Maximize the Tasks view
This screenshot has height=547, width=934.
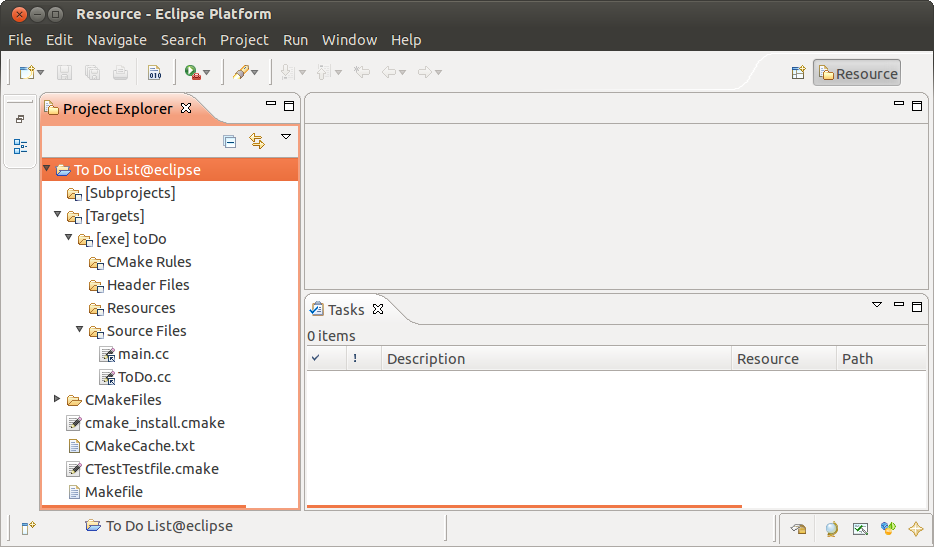[x=917, y=307]
